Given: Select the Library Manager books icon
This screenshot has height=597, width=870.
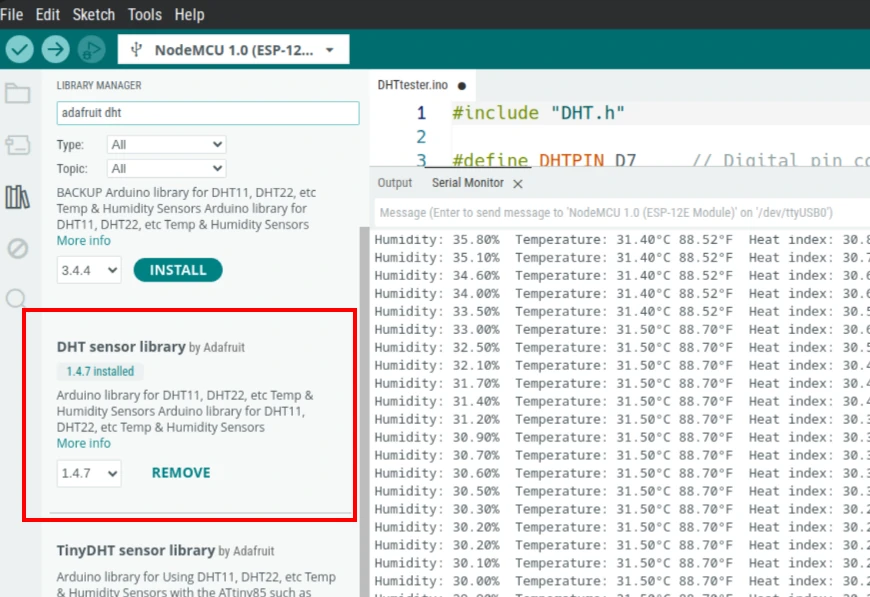Looking at the screenshot, I should pyautogui.click(x=17, y=197).
